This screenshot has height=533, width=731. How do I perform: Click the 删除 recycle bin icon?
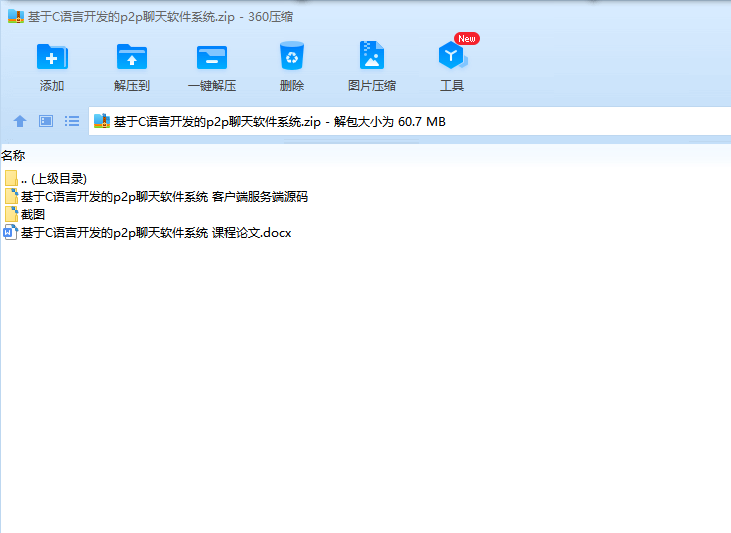point(292,56)
